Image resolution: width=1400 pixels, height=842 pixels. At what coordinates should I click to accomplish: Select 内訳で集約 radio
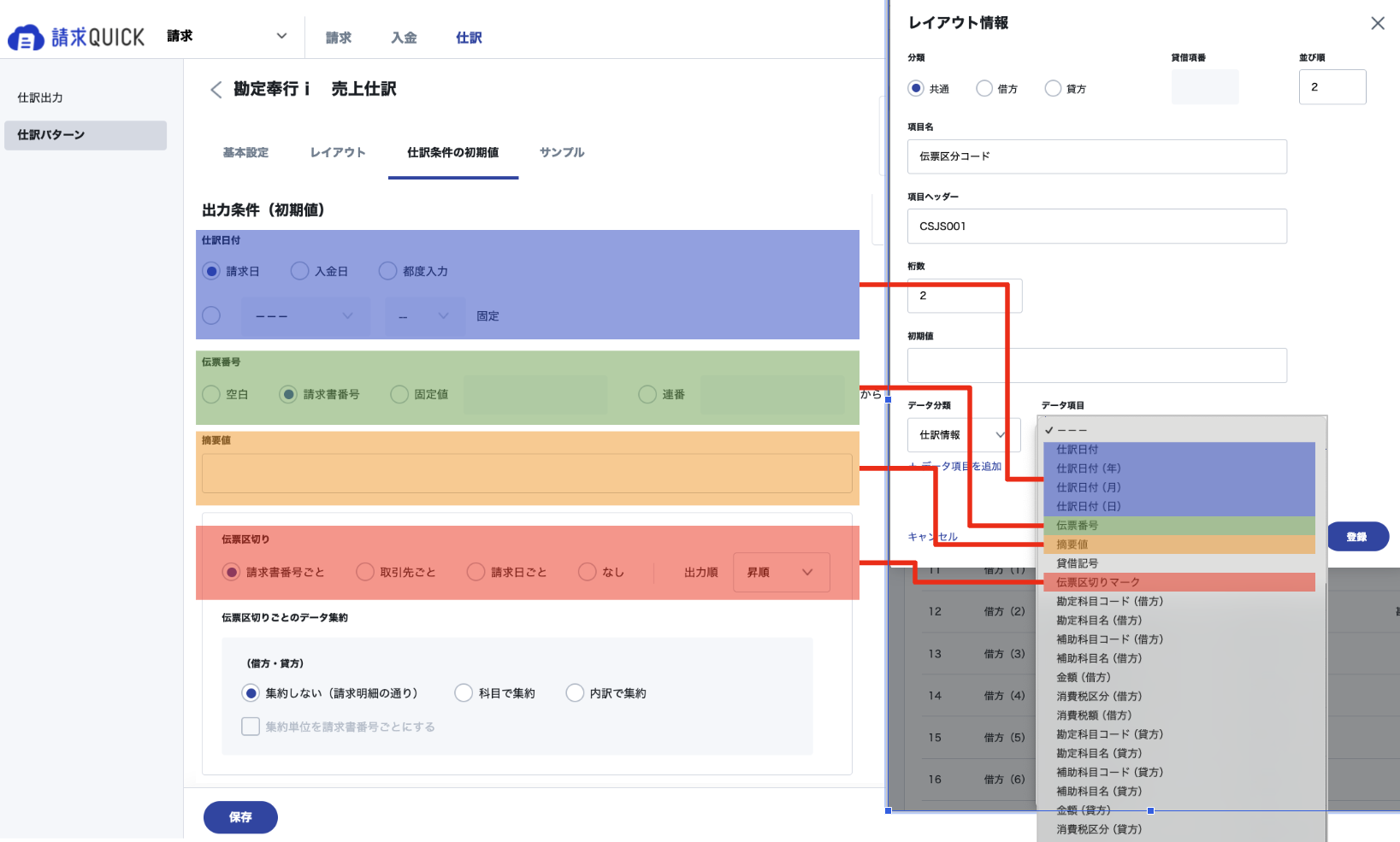(x=575, y=693)
